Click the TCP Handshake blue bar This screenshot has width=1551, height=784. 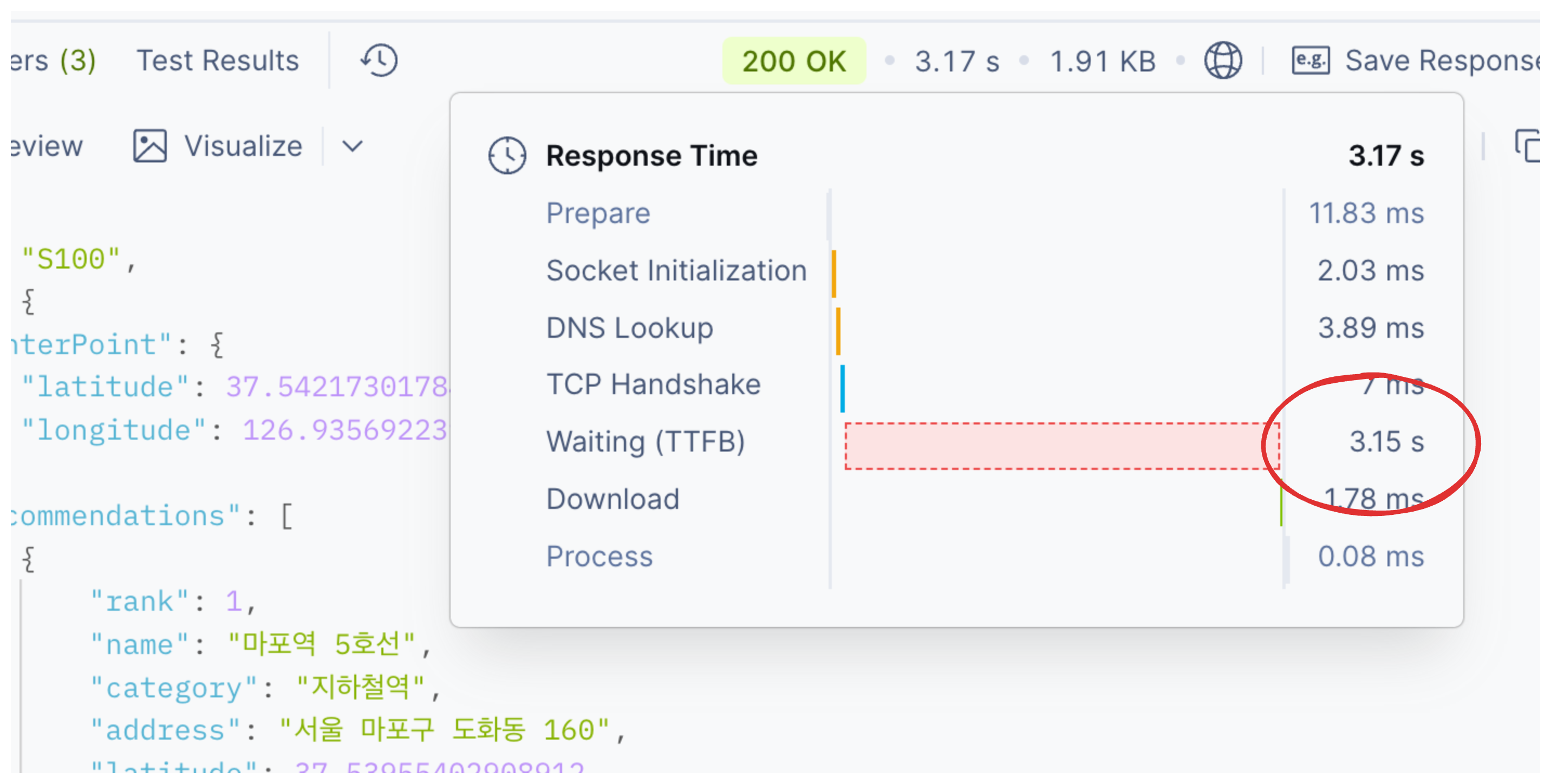pos(842,388)
